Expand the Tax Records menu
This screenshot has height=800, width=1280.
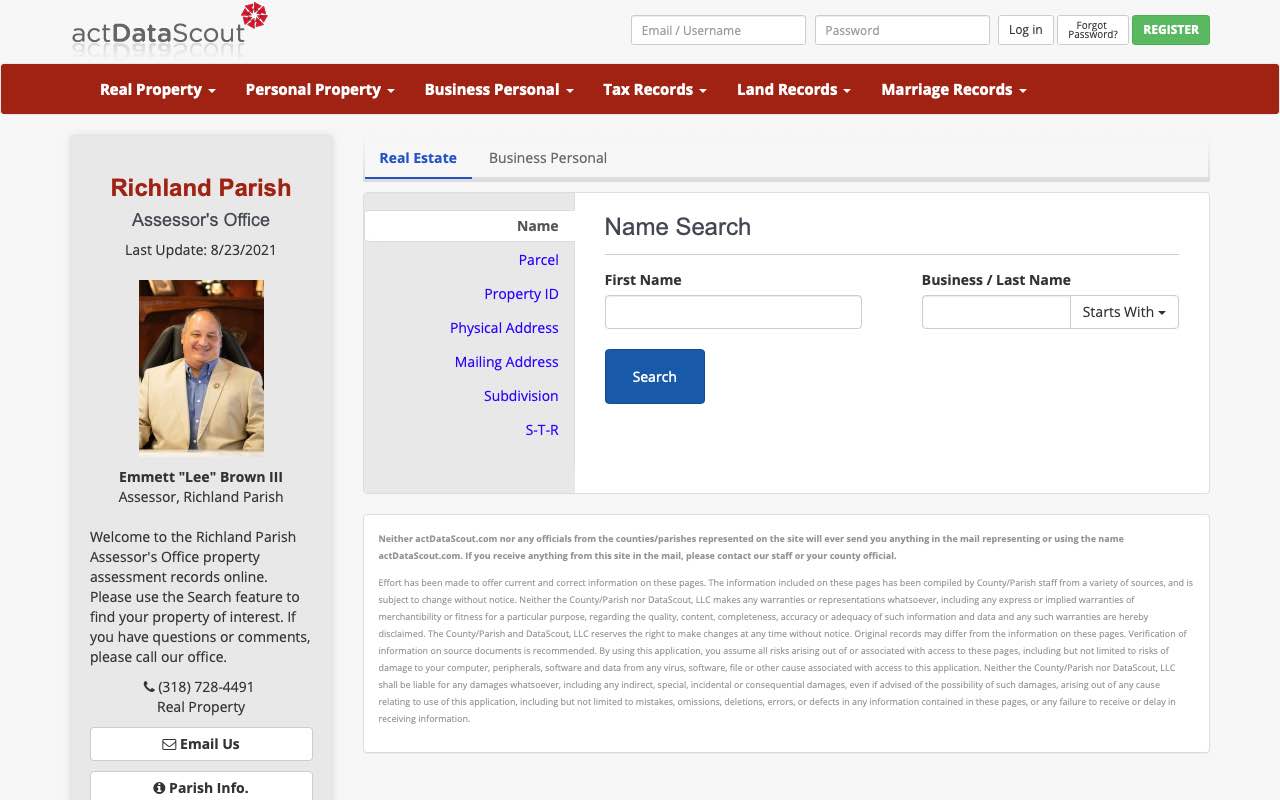click(x=654, y=89)
